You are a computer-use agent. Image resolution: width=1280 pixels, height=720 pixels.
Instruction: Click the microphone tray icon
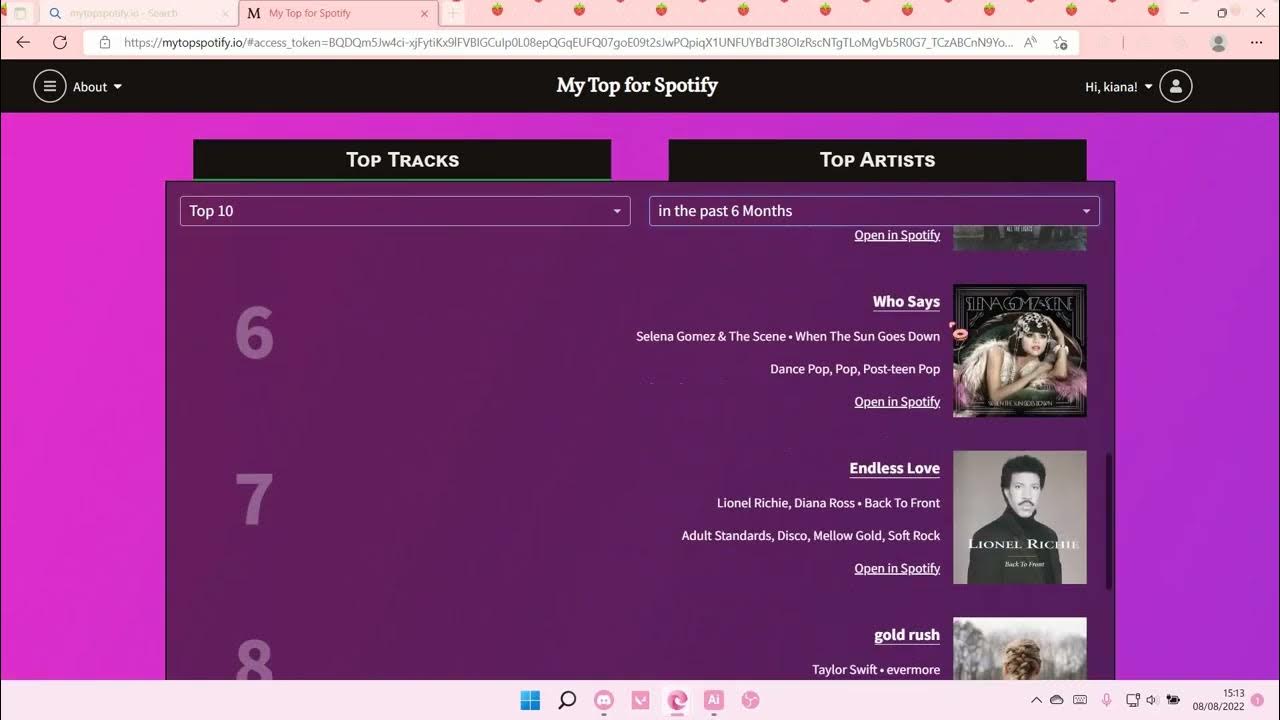tap(1107, 700)
